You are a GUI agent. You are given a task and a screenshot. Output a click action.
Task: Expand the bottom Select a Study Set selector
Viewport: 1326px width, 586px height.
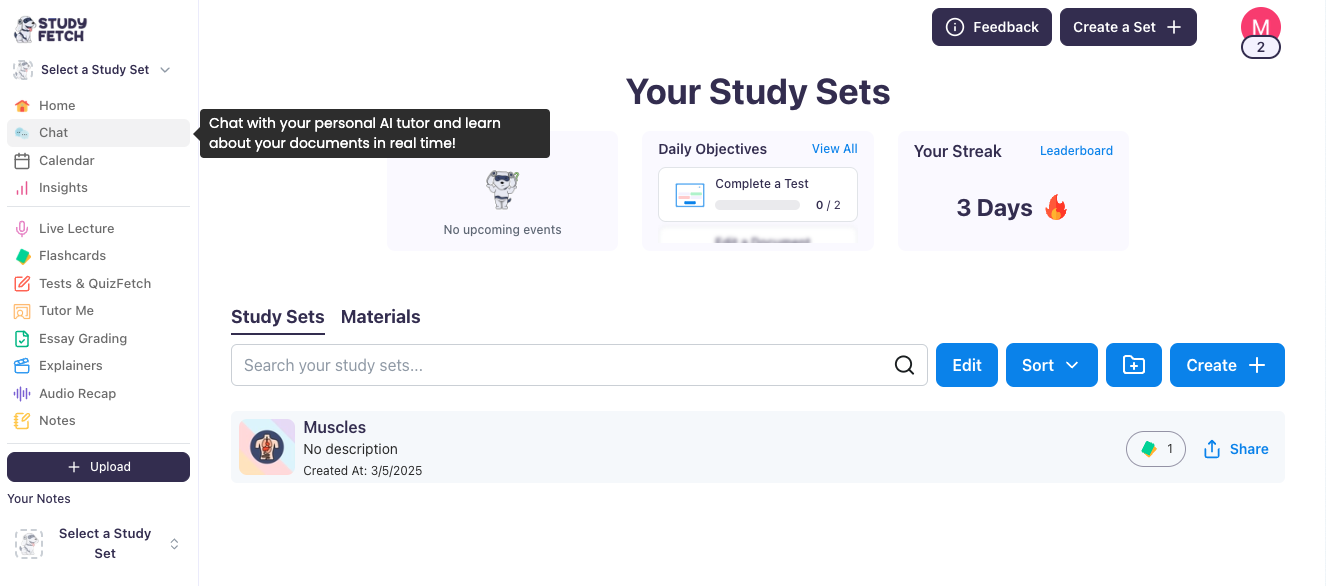click(x=104, y=543)
